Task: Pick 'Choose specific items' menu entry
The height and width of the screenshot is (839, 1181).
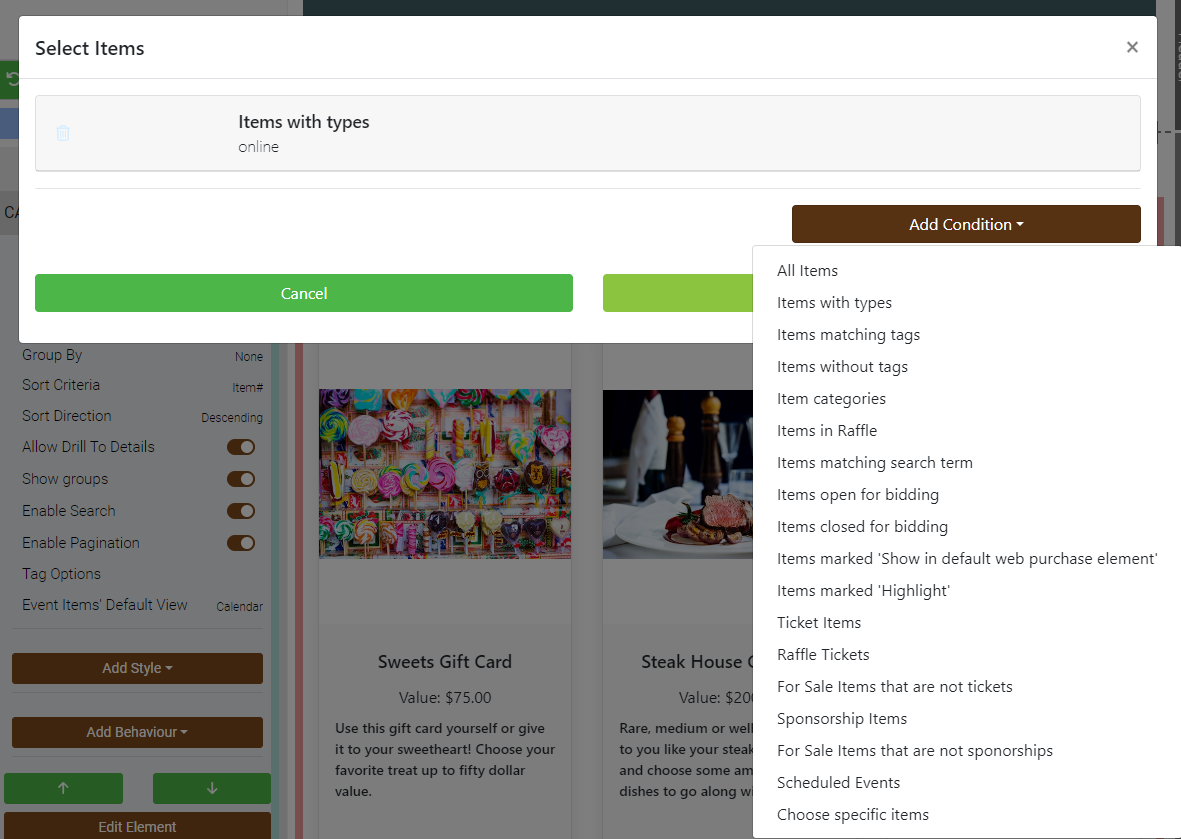Action: pos(852,815)
